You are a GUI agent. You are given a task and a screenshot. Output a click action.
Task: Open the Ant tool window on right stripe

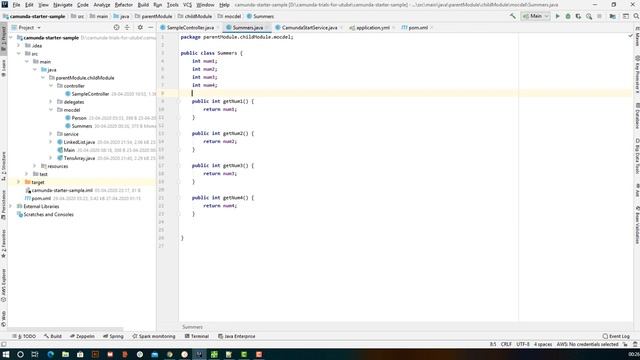(x=637, y=190)
